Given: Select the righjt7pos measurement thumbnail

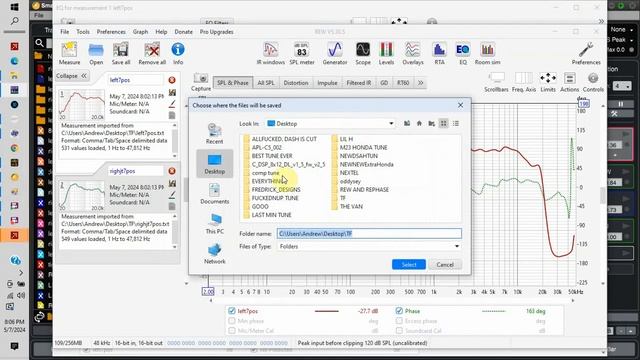Looking at the screenshot, I should [82, 196].
